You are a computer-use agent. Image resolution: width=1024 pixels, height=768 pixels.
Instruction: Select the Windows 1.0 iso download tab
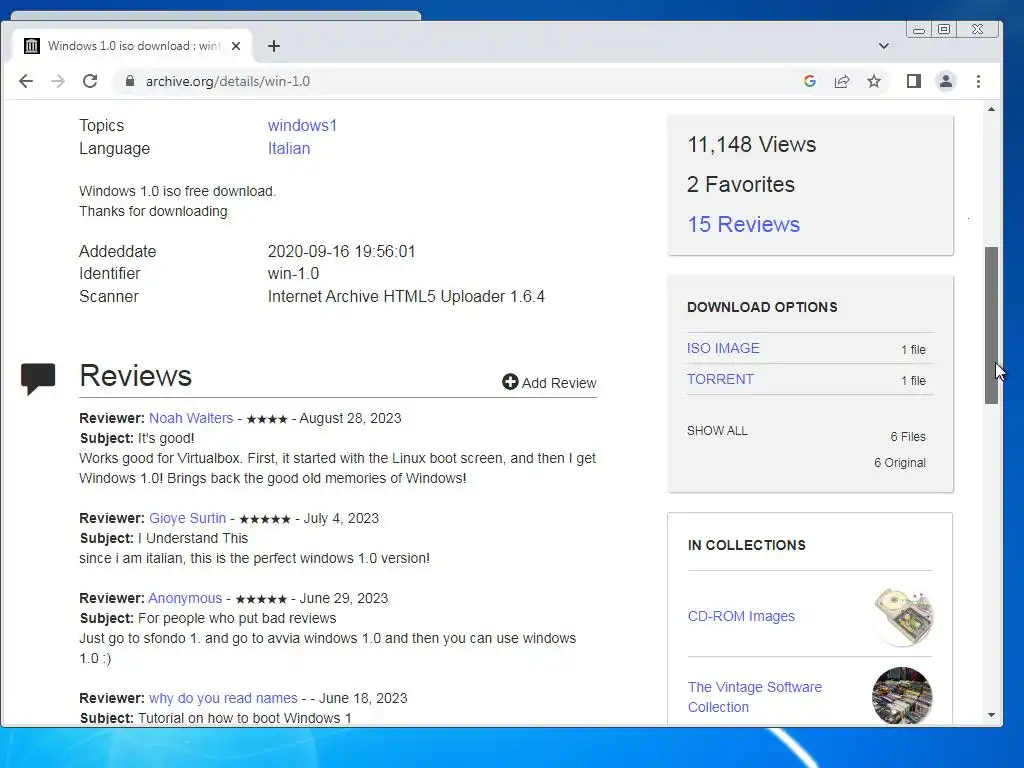[x=133, y=46]
